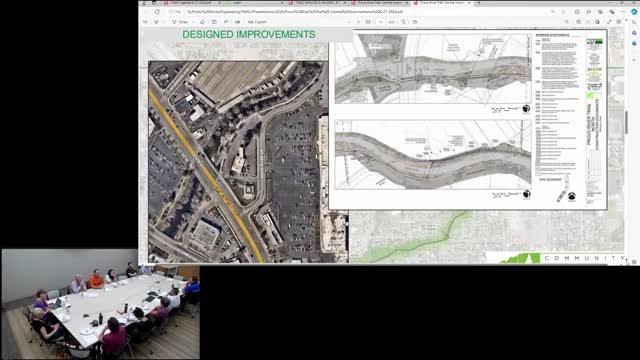Image resolution: width=640 pixels, height=360 pixels.
Task: Reload the page with the browser refresh button
Action: click(x=157, y=12)
